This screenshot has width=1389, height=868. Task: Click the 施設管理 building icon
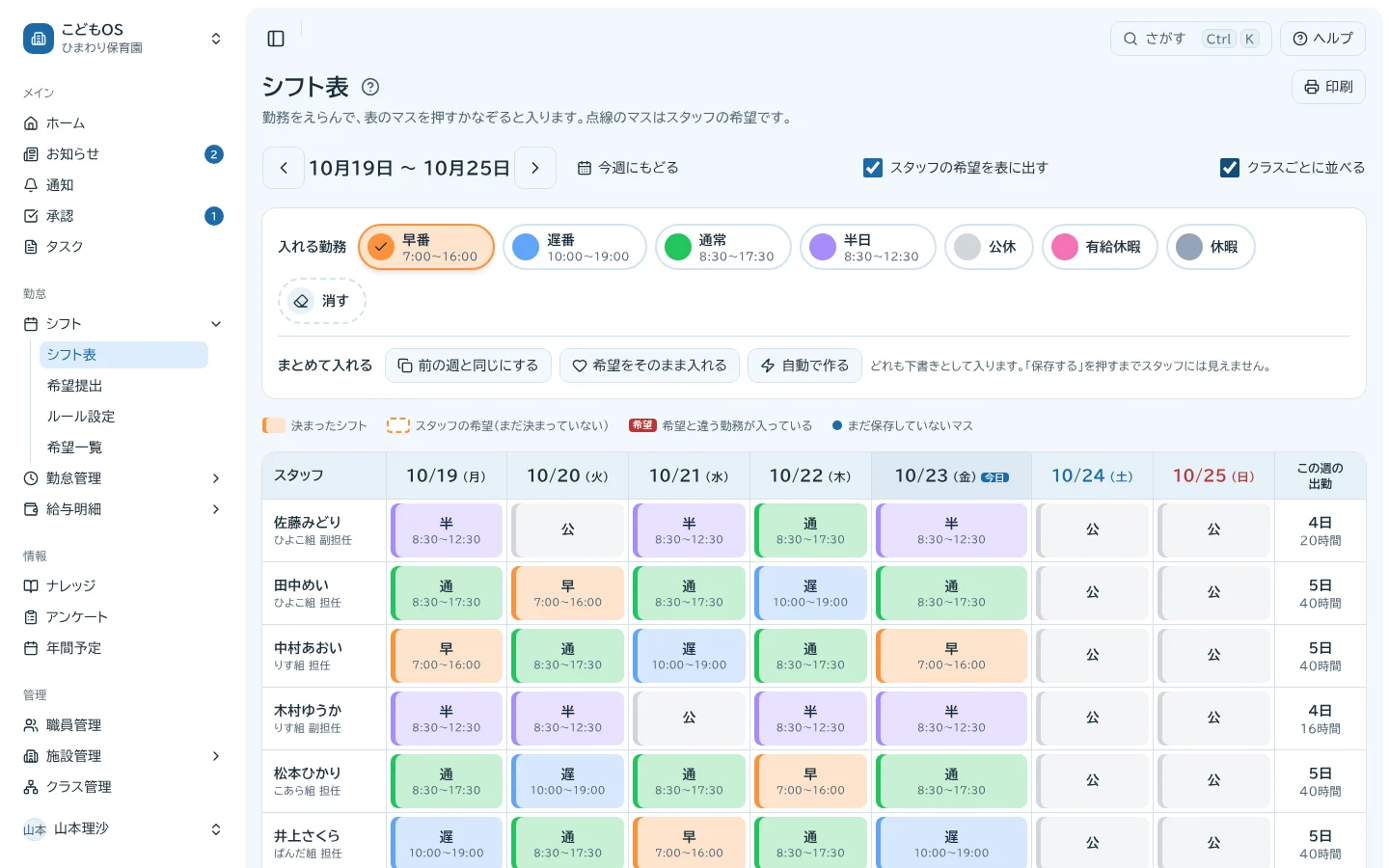point(31,756)
